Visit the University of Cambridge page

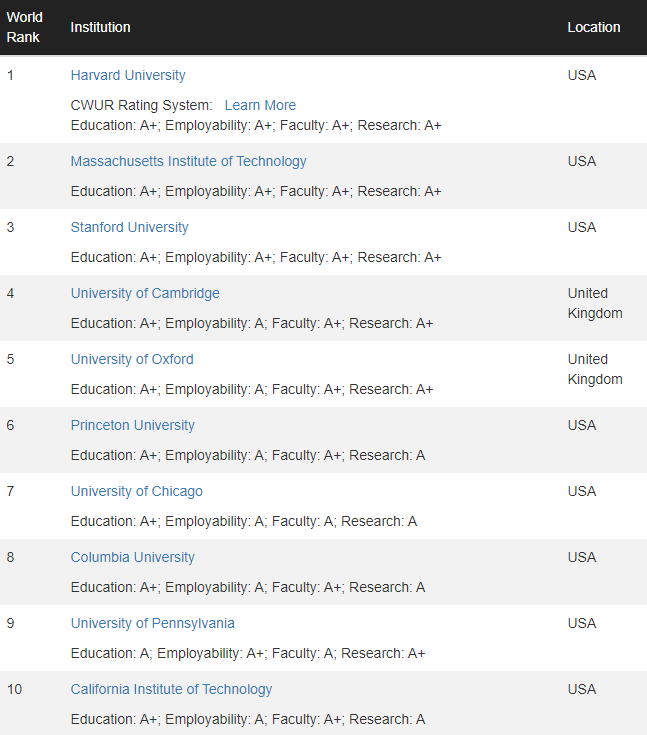click(x=145, y=293)
